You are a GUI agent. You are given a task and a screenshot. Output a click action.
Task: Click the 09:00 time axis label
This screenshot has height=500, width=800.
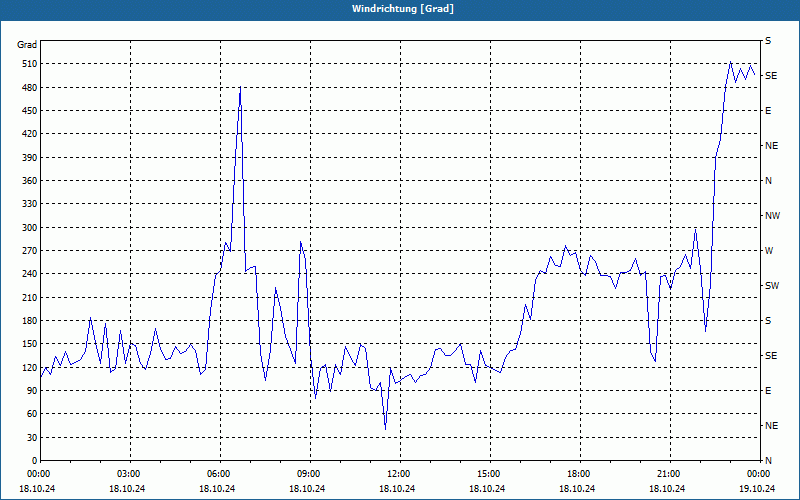[x=310, y=474]
